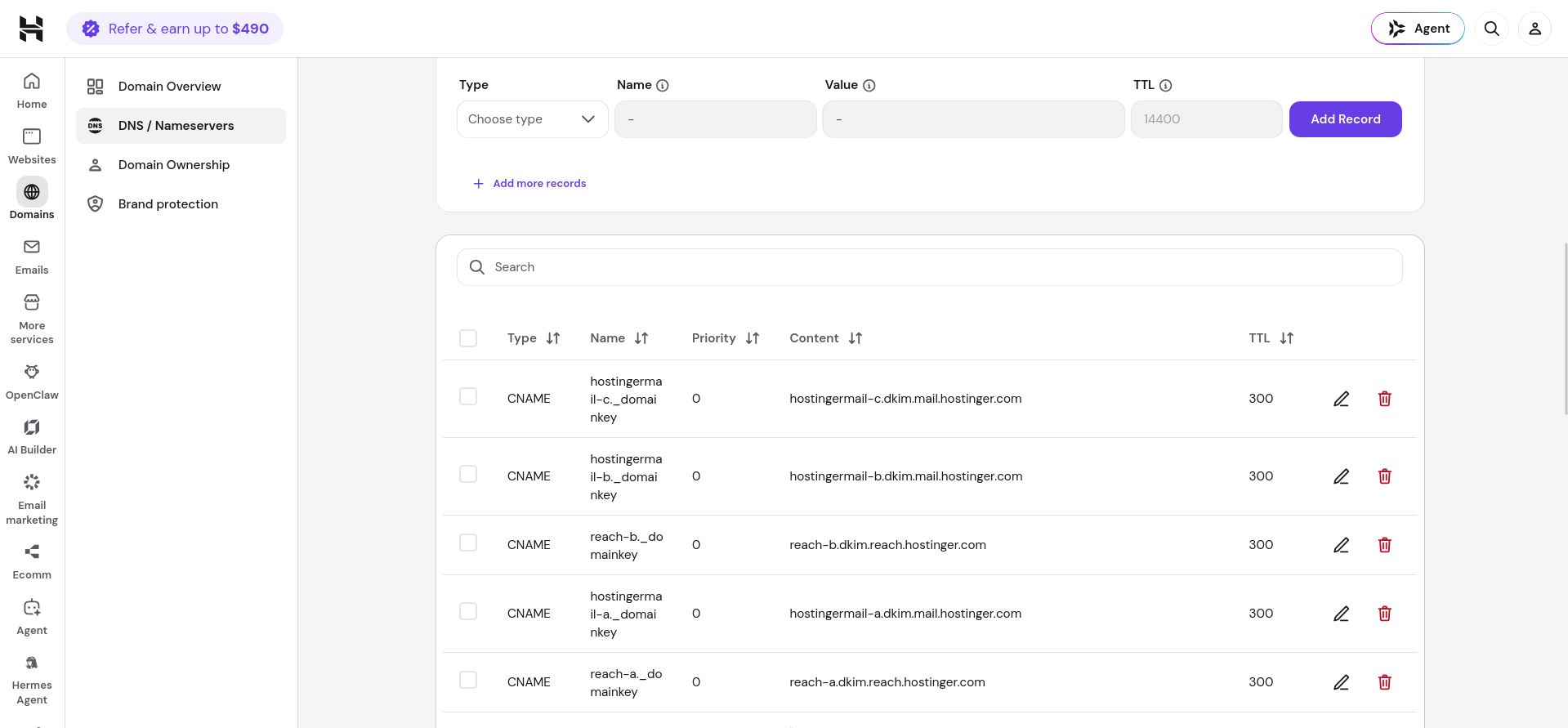Select the reach-b record checkbox

468,543
